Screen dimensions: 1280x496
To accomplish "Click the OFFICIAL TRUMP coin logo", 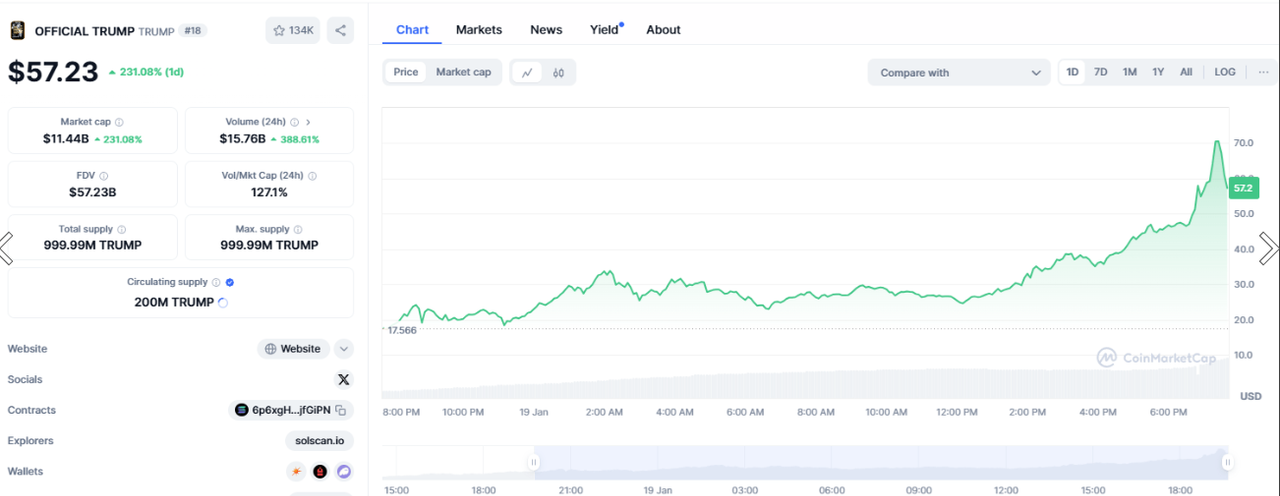I will click(x=17, y=31).
